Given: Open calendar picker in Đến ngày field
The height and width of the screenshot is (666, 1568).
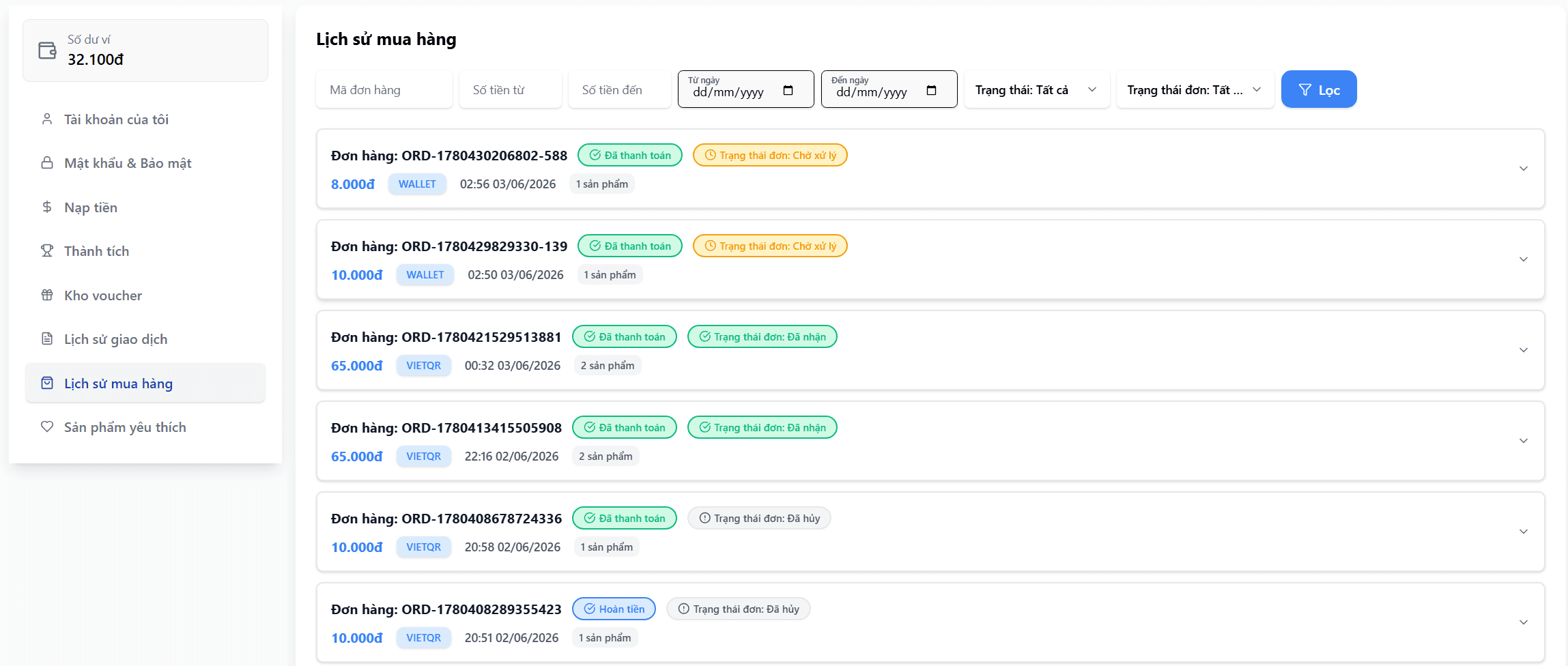Looking at the screenshot, I should pyautogui.click(x=931, y=90).
